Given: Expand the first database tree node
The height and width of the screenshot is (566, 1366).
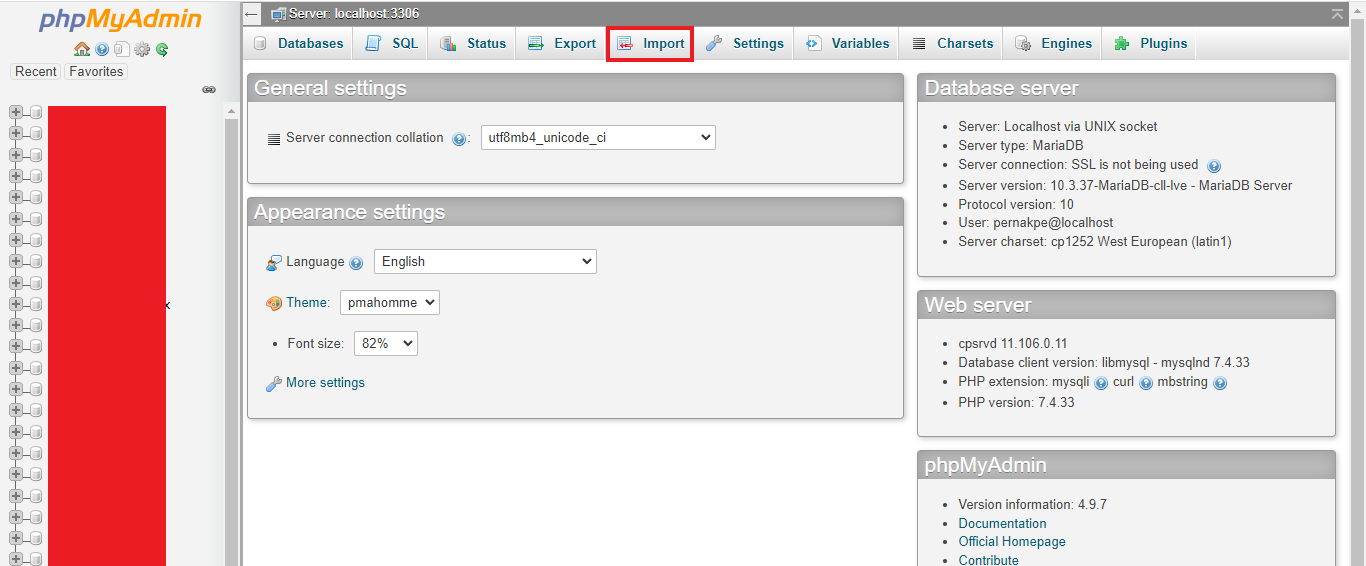Looking at the screenshot, I should 15,112.
